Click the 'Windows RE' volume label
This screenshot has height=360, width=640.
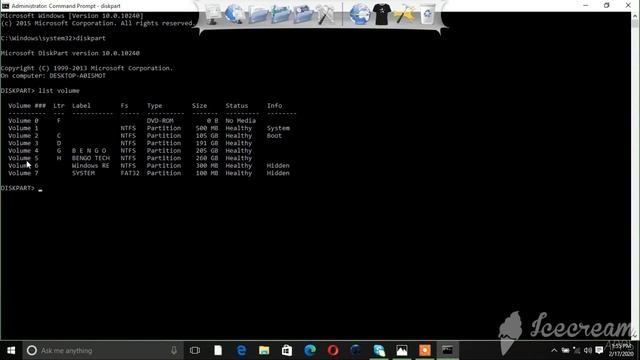tap(91, 166)
